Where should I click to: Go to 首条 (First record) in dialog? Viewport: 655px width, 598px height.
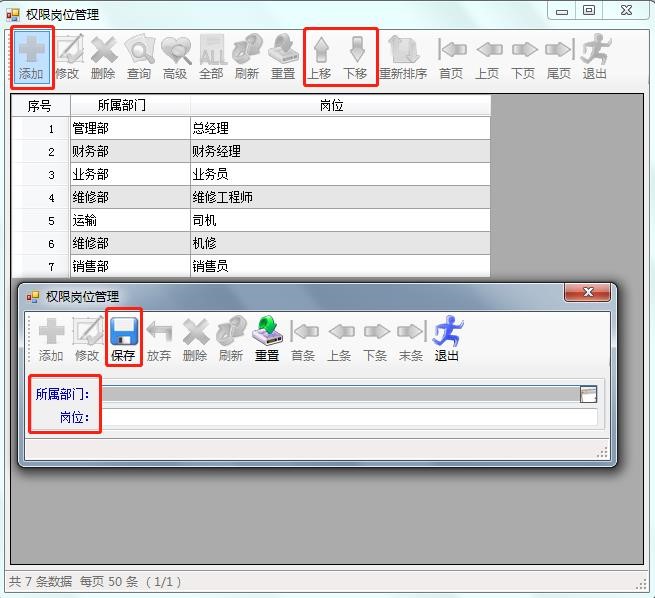tap(303, 339)
